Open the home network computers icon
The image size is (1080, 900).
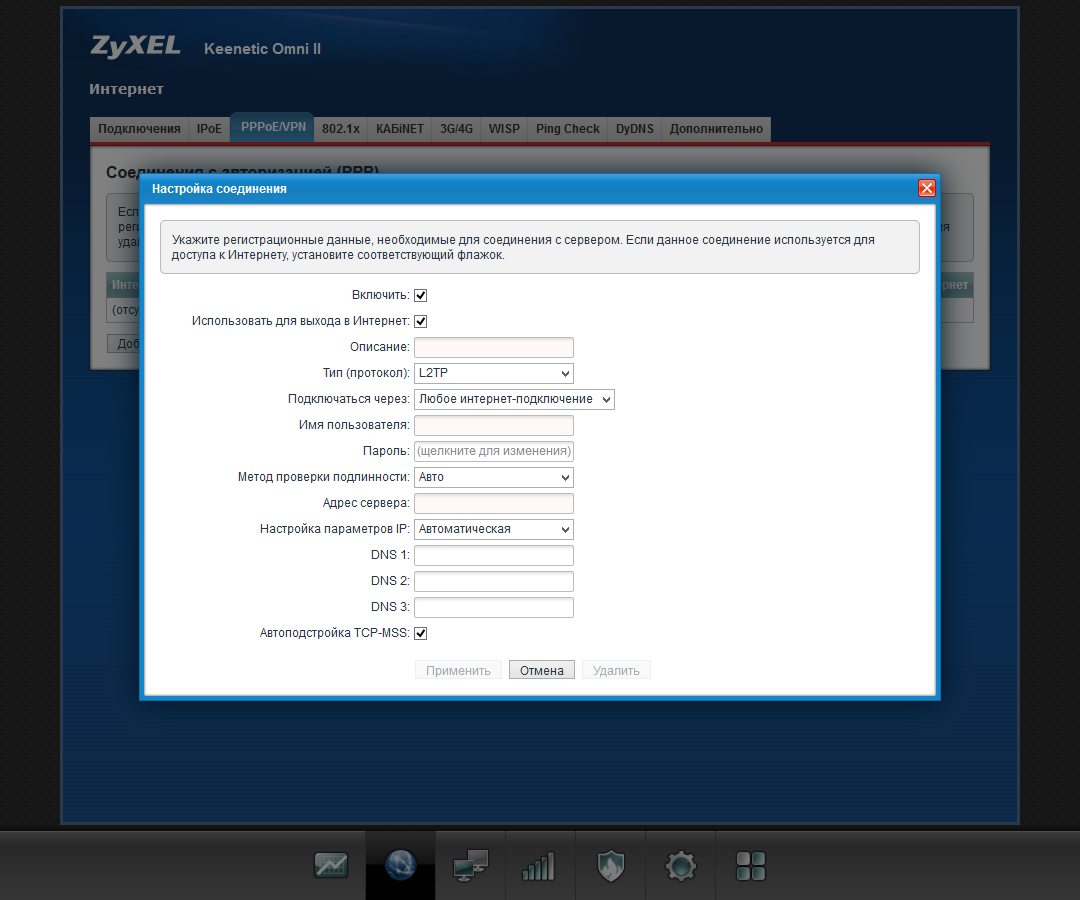point(471,866)
